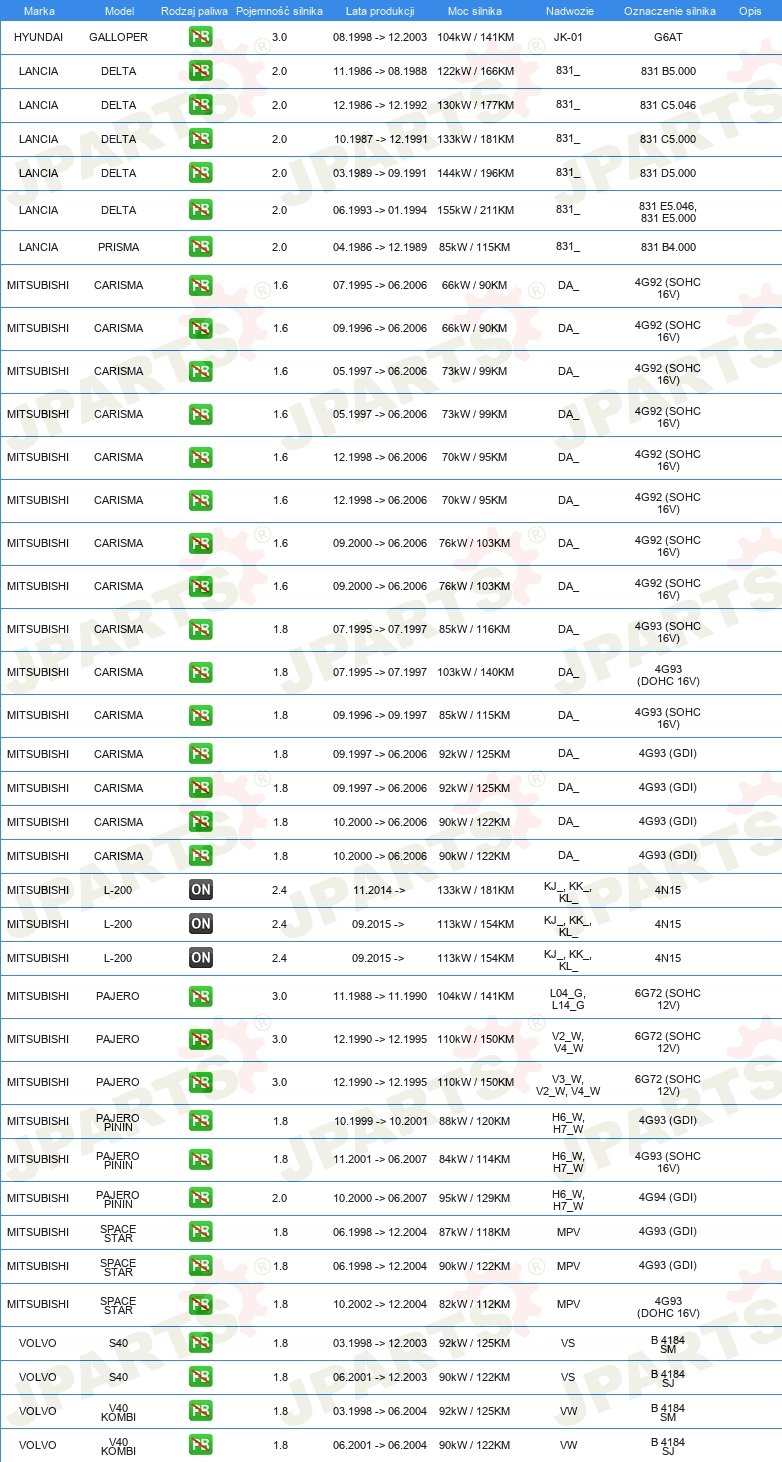782x1462 pixels.
Task: Click the fuel icon in the Pajero V3_W, V2_W, V4_W row
Action: 201,1082
